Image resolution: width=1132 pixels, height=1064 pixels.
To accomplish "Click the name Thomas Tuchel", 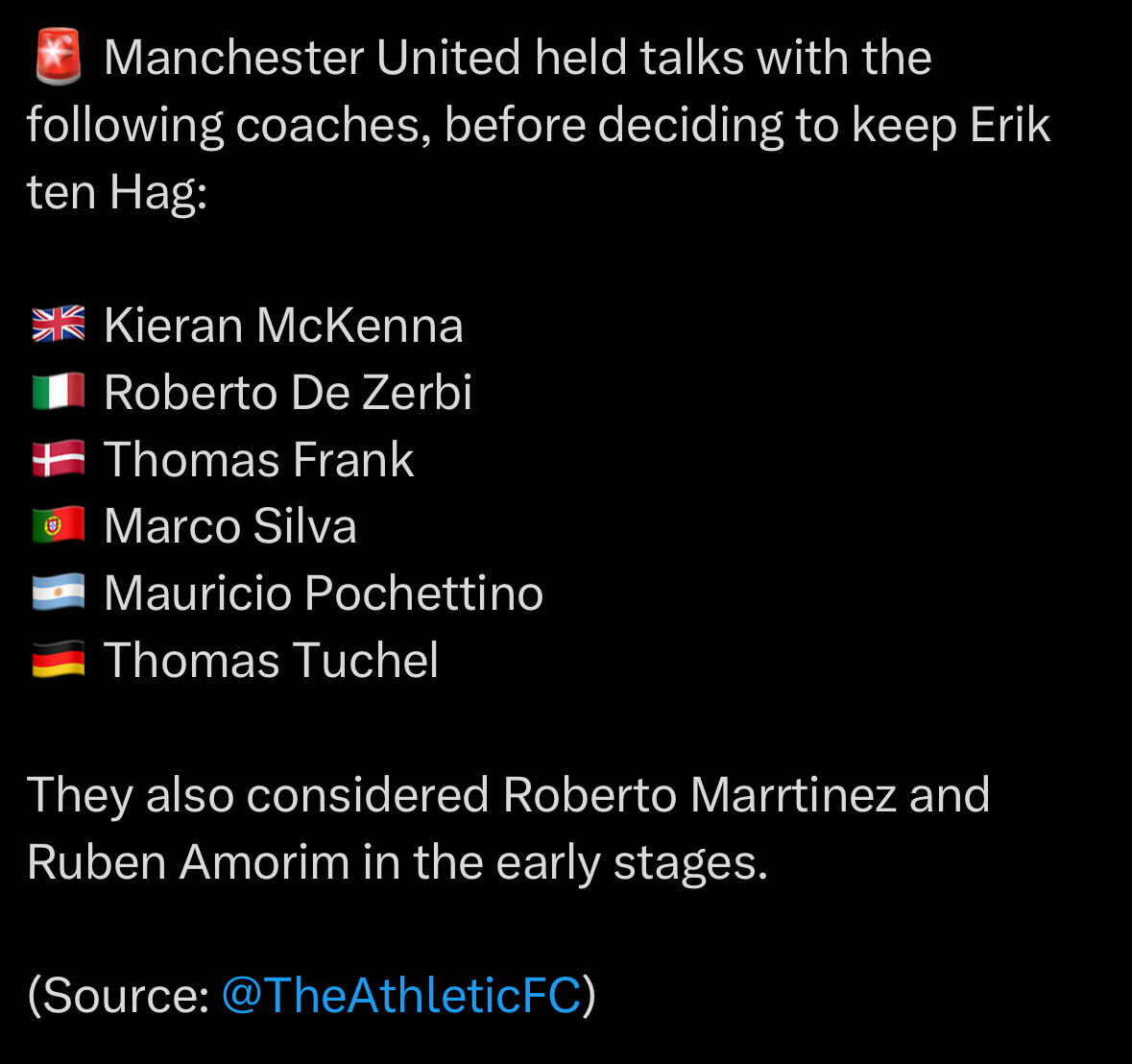I will 272,661.
